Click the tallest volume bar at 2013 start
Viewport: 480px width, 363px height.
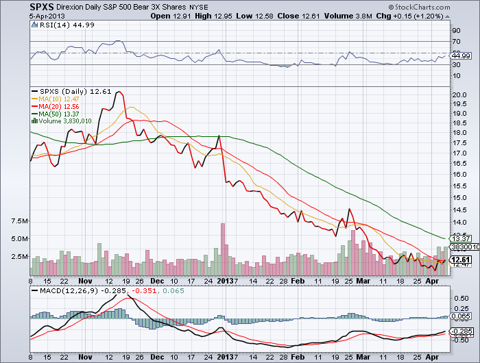pos(223,249)
